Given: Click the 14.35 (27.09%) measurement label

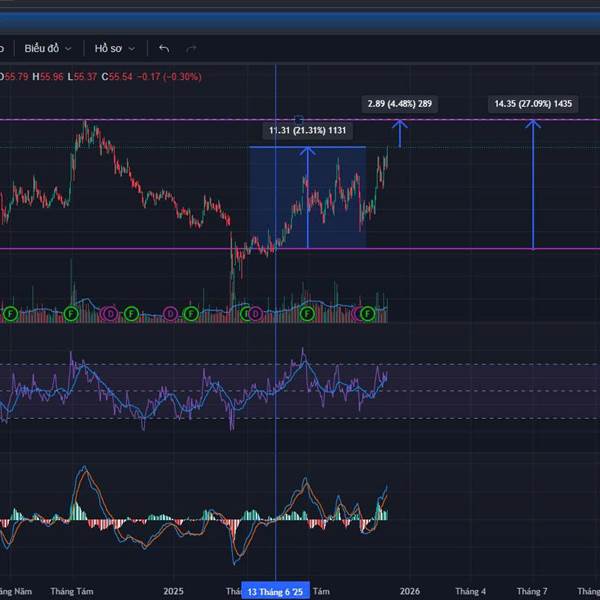Looking at the screenshot, I should tap(533, 103).
